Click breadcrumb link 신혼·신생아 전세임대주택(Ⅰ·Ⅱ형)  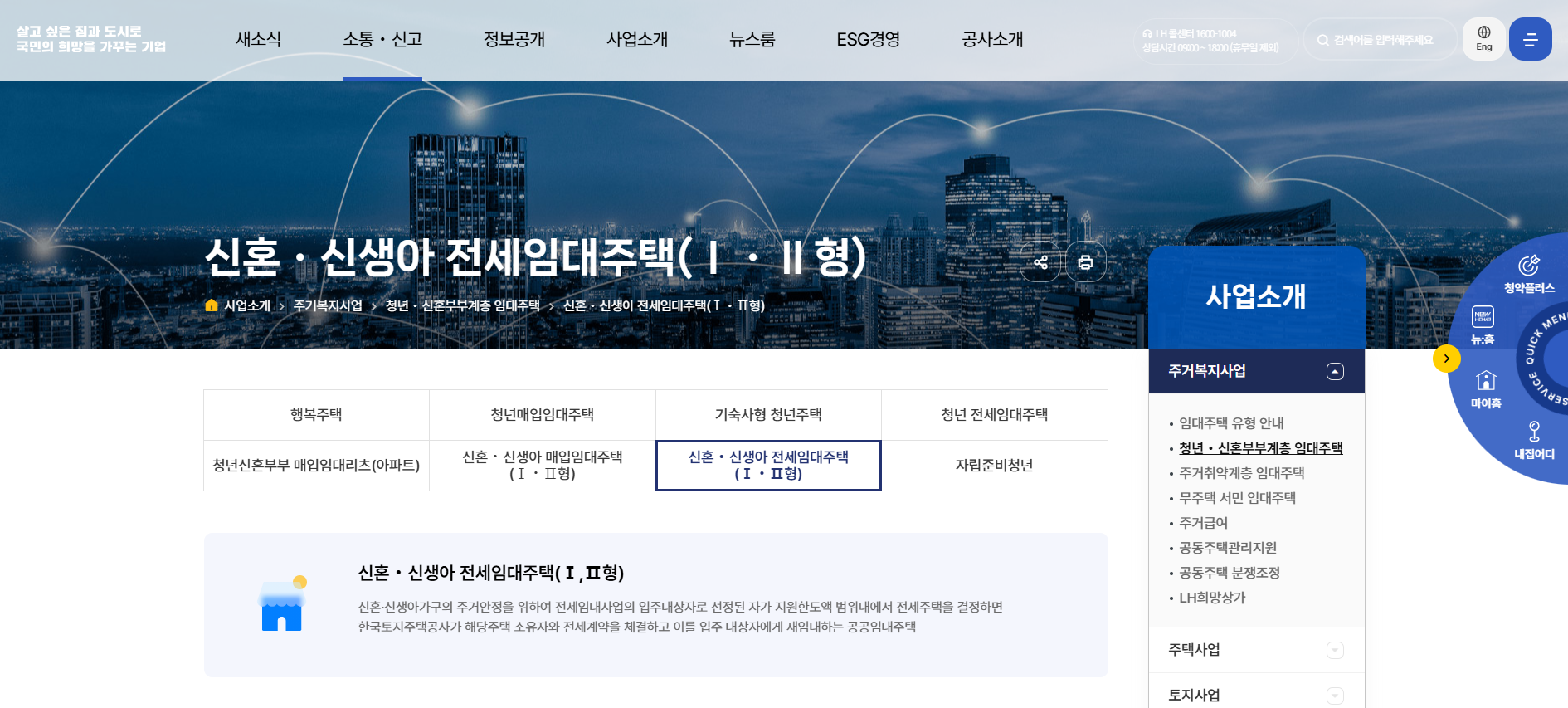[664, 305]
